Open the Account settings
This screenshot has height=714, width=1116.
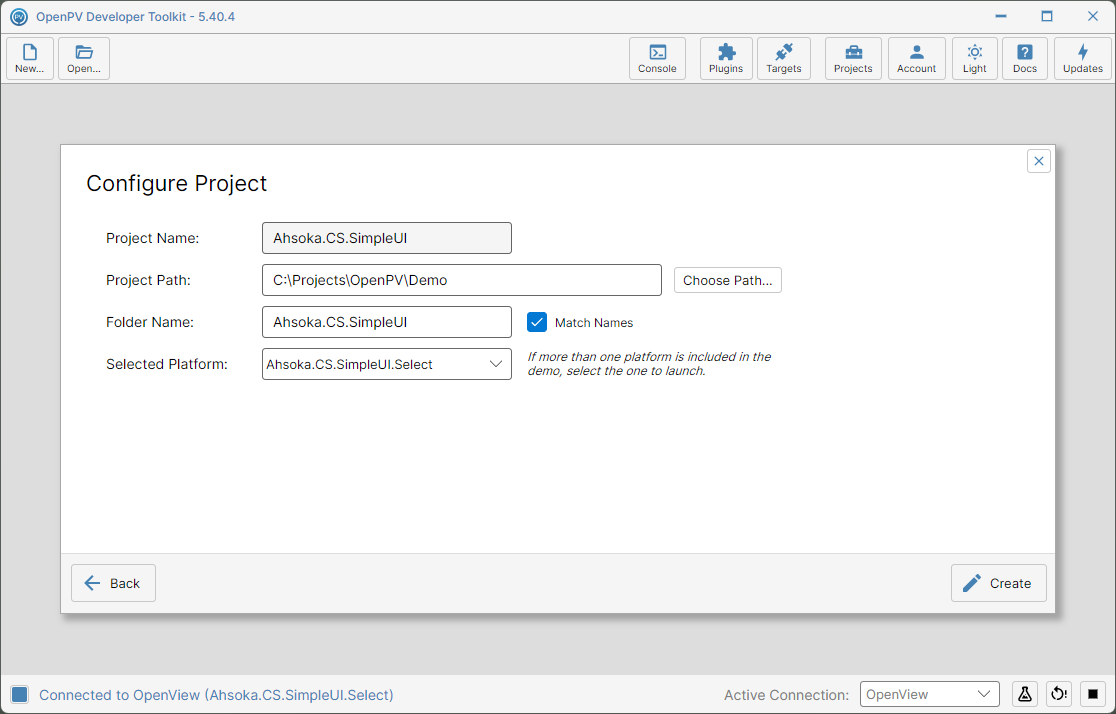coord(916,58)
